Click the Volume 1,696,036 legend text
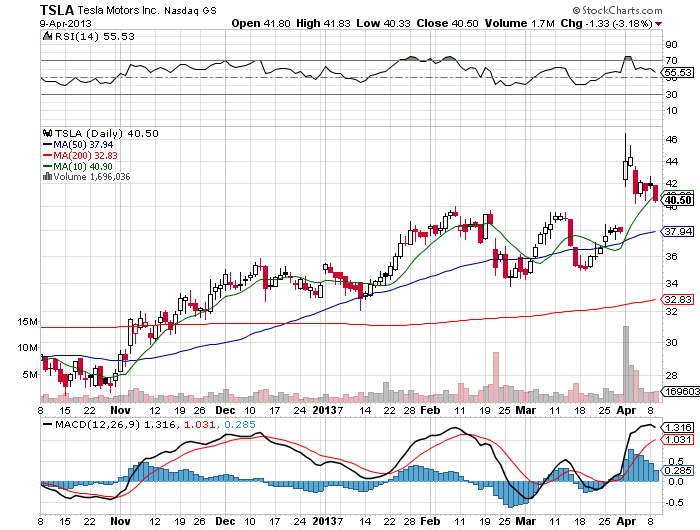Image resolution: width=700 pixels, height=530 pixels. (x=92, y=177)
